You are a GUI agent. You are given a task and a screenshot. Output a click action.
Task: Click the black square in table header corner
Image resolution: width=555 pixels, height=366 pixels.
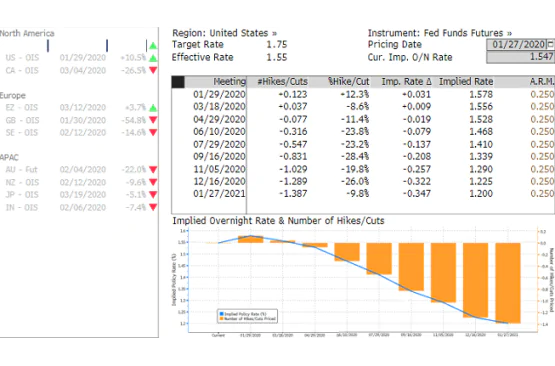pyautogui.click(x=178, y=82)
